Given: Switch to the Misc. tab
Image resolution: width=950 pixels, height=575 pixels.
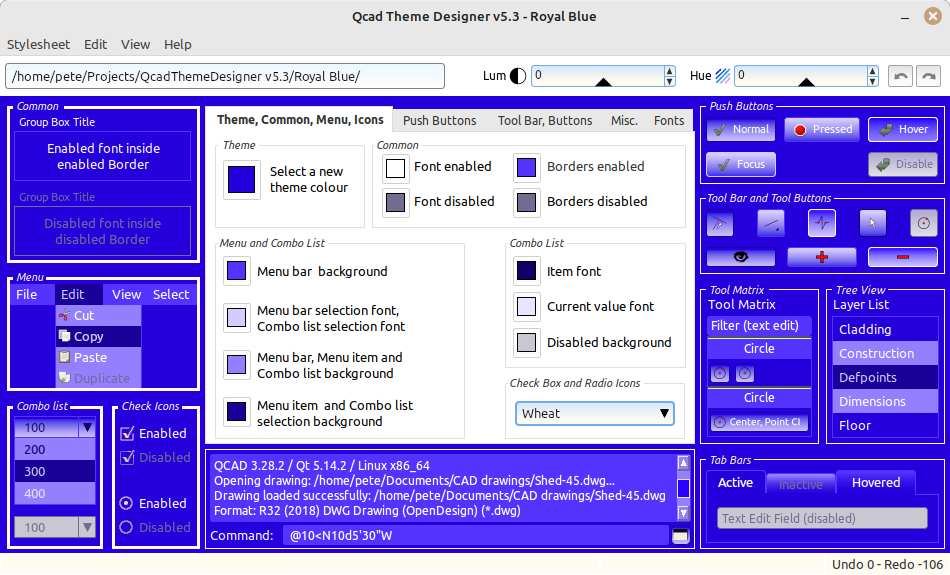Looking at the screenshot, I should coord(624,121).
